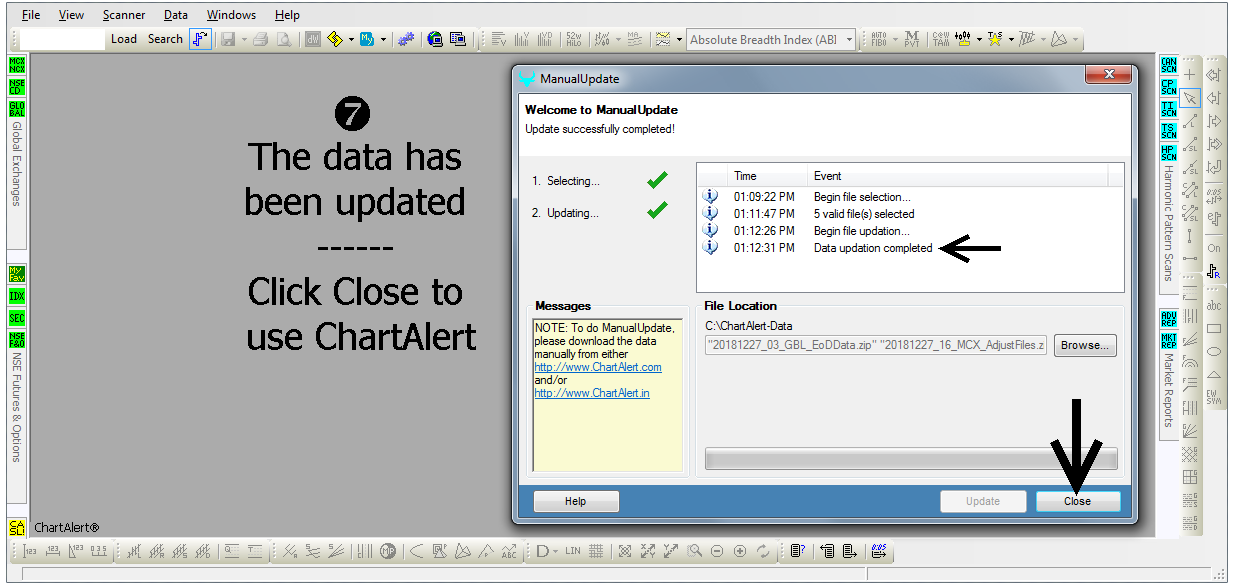1235x585 pixels.
Task: Open the HP SCN scanner icon
Action: (1168, 153)
